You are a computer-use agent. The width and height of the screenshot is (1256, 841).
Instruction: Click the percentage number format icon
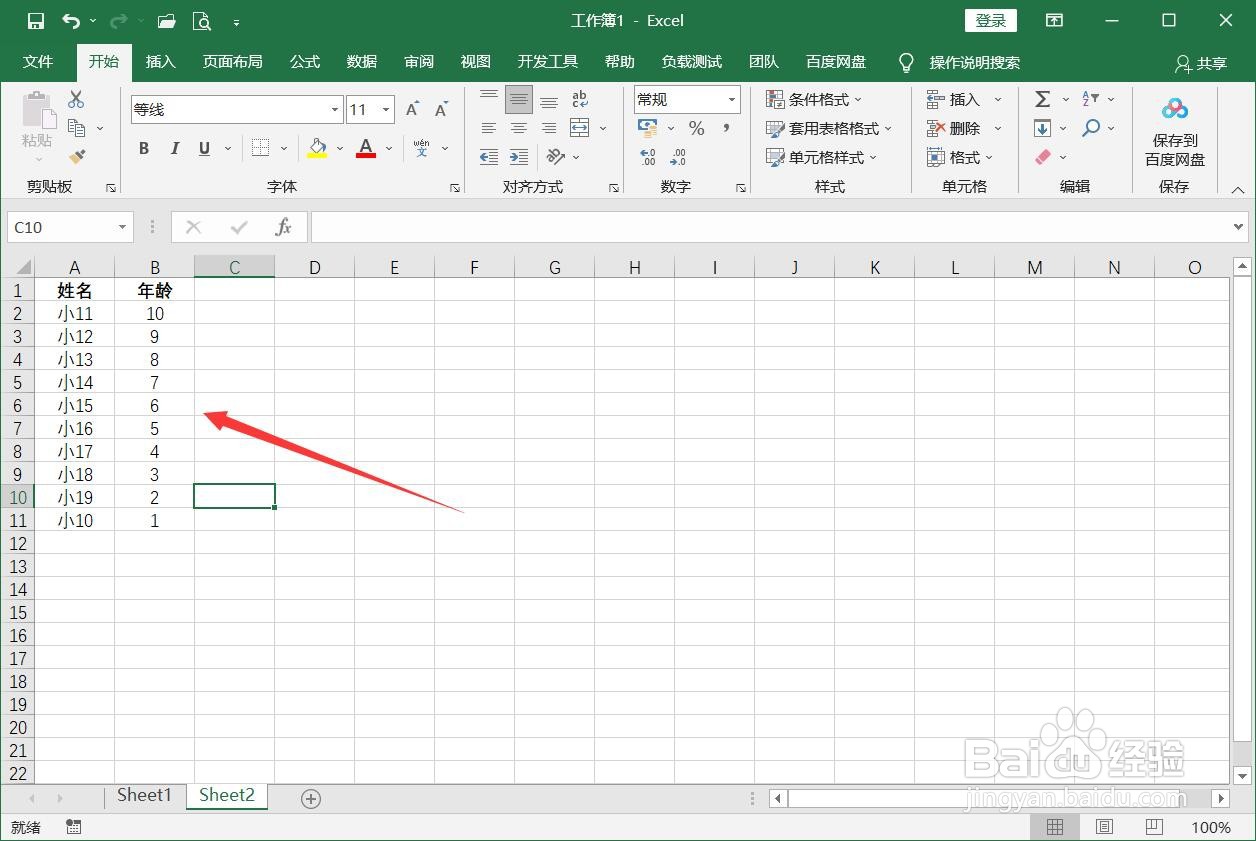(x=696, y=128)
